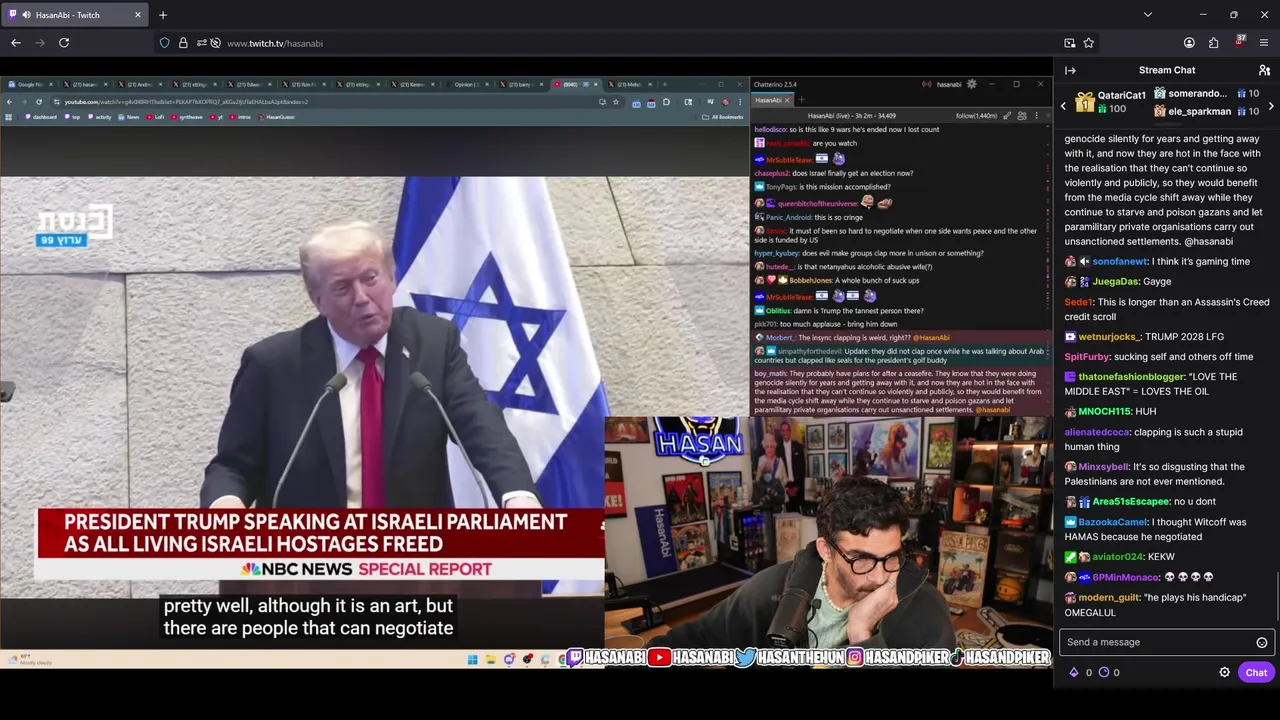Open channel points balance icon
1280x720 pixels.
point(1104,672)
